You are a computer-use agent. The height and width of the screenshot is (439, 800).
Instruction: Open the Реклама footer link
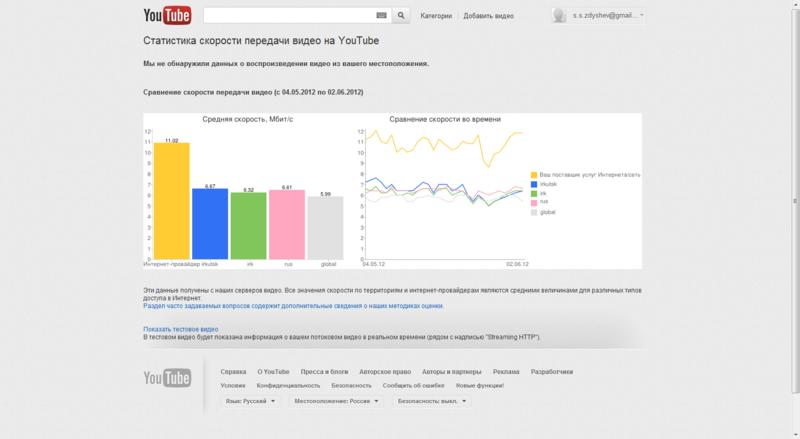click(x=506, y=372)
